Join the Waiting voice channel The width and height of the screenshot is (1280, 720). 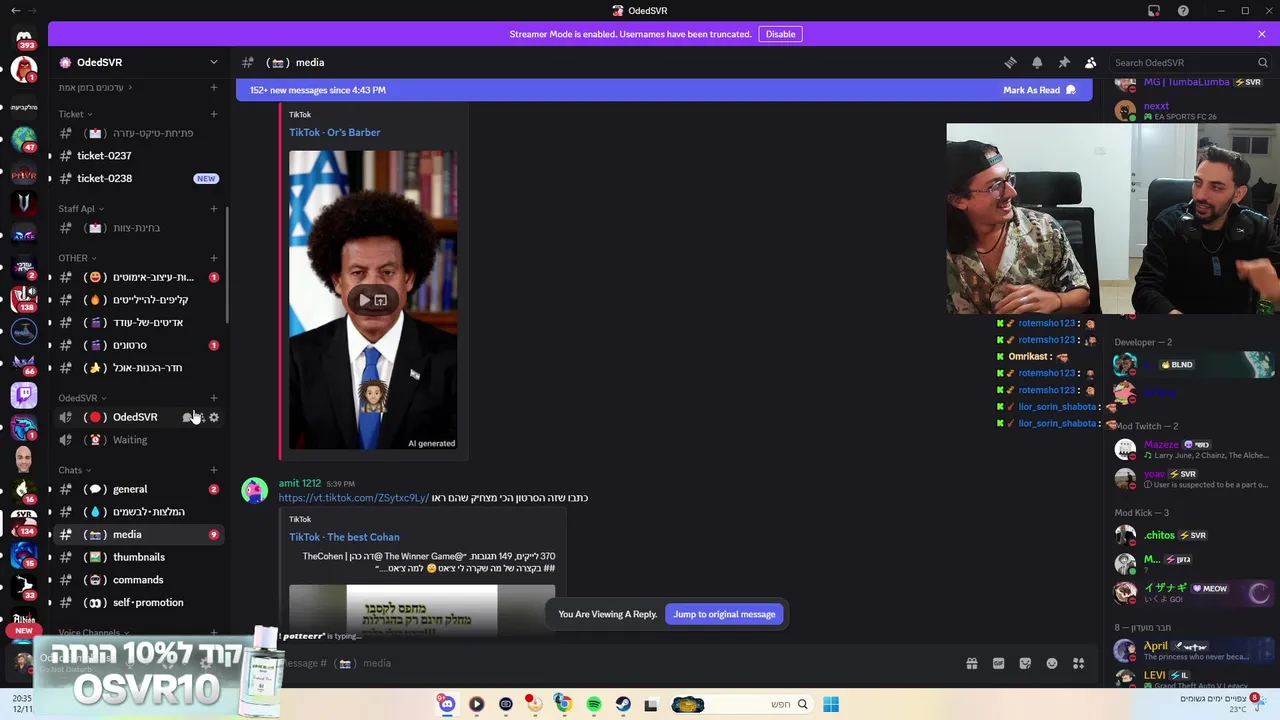(138, 440)
